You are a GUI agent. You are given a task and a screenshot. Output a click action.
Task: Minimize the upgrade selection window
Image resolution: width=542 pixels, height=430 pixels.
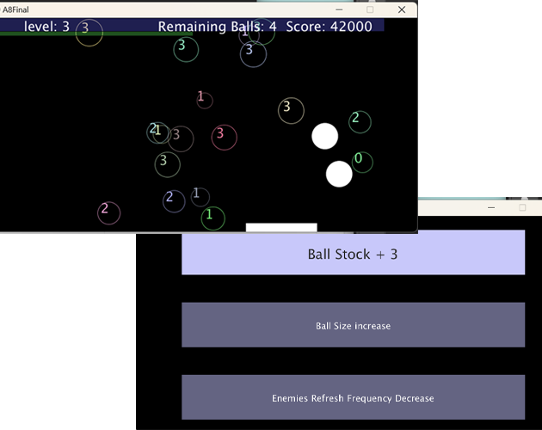tap(492, 207)
